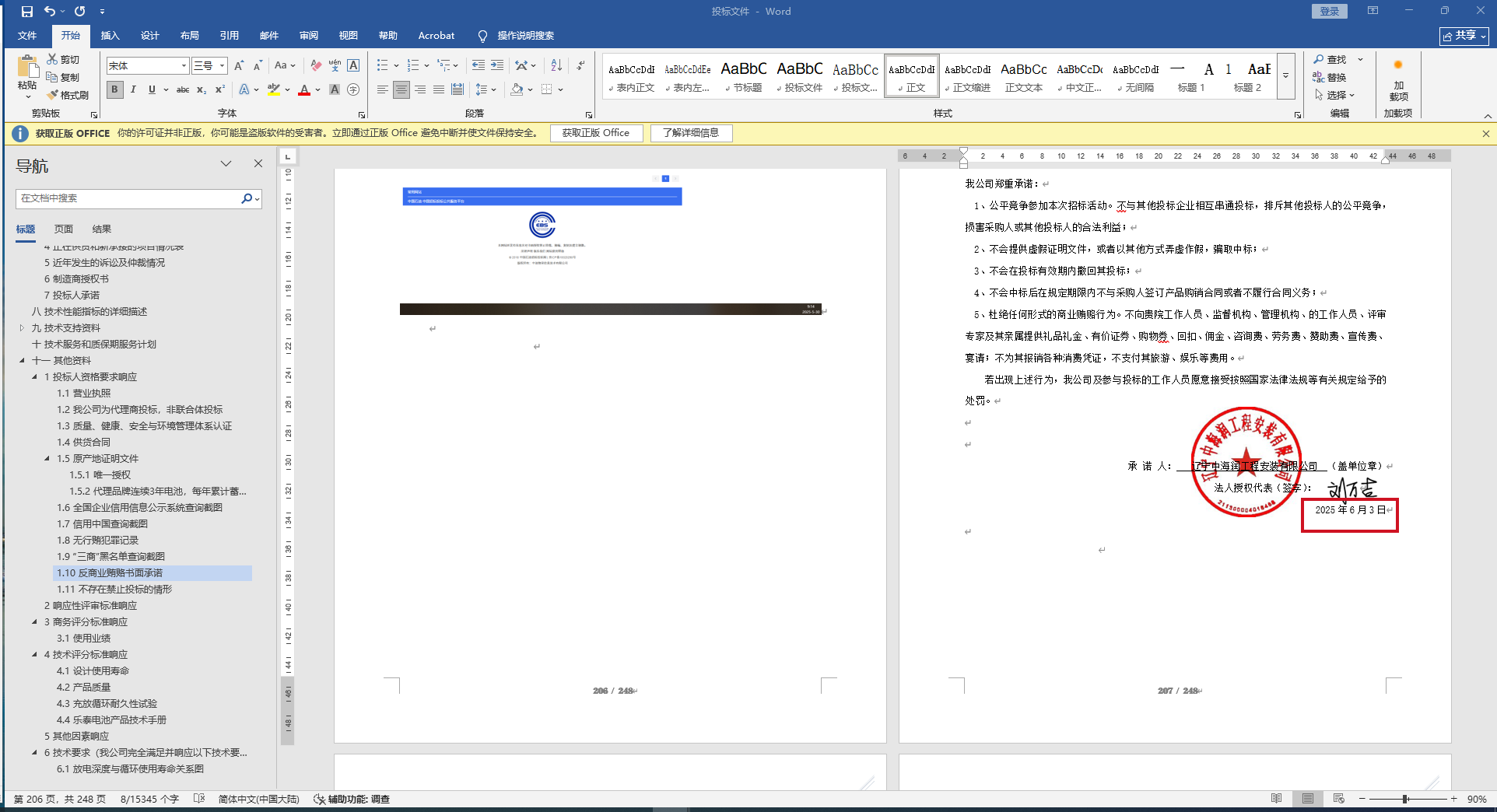Switch to Web Layout view icon in status bar
Viewport: 1497px width, 812px height.
tap(1339, 799)
